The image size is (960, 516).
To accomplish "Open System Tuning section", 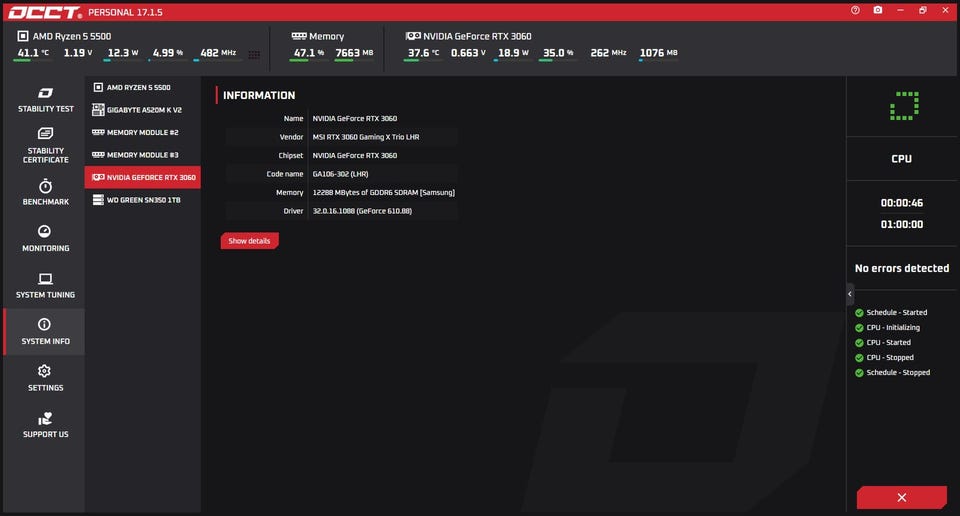I will pos(45,285).
